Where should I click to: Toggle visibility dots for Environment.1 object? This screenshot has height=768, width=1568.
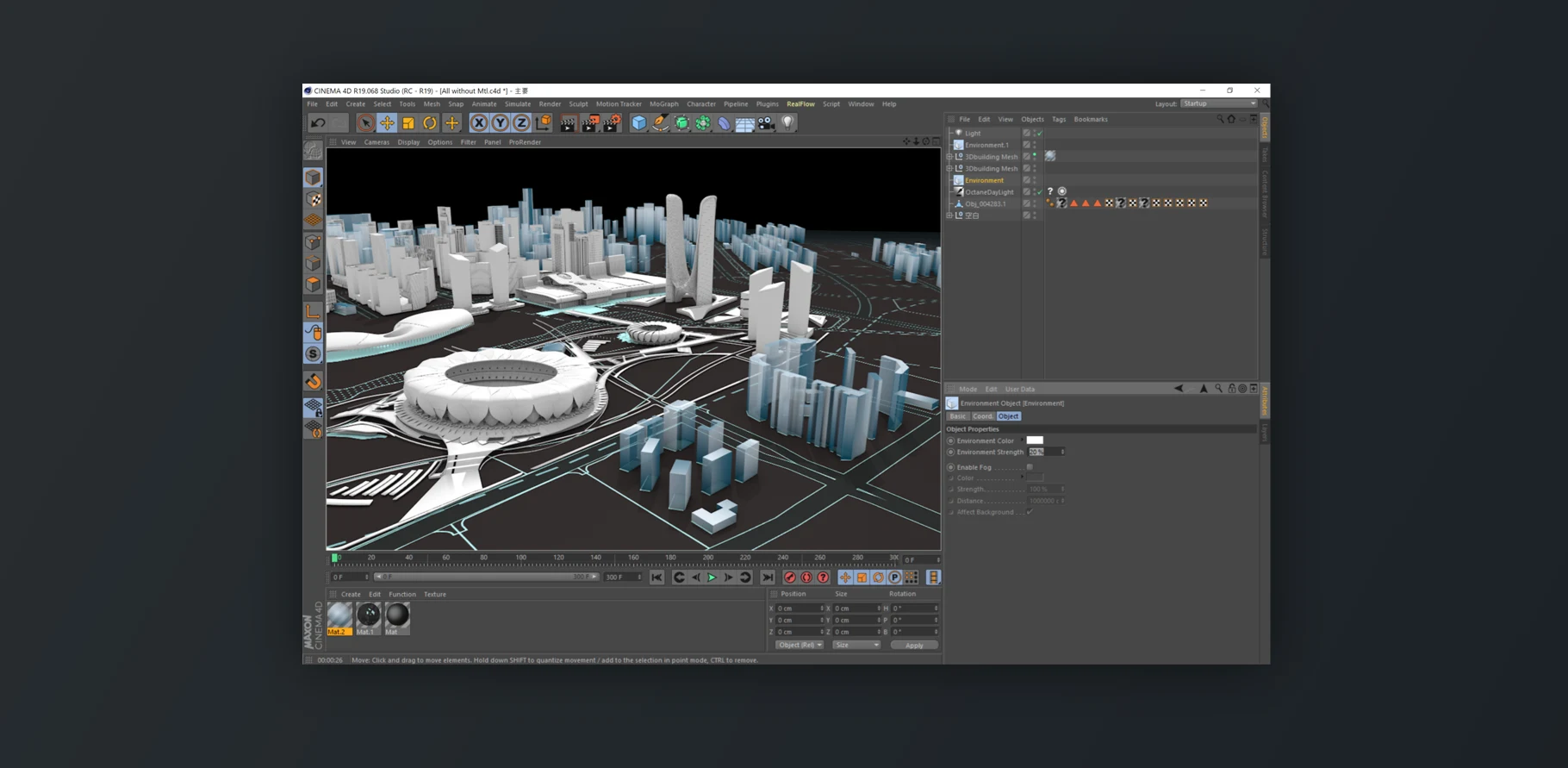pos(1035,145)
